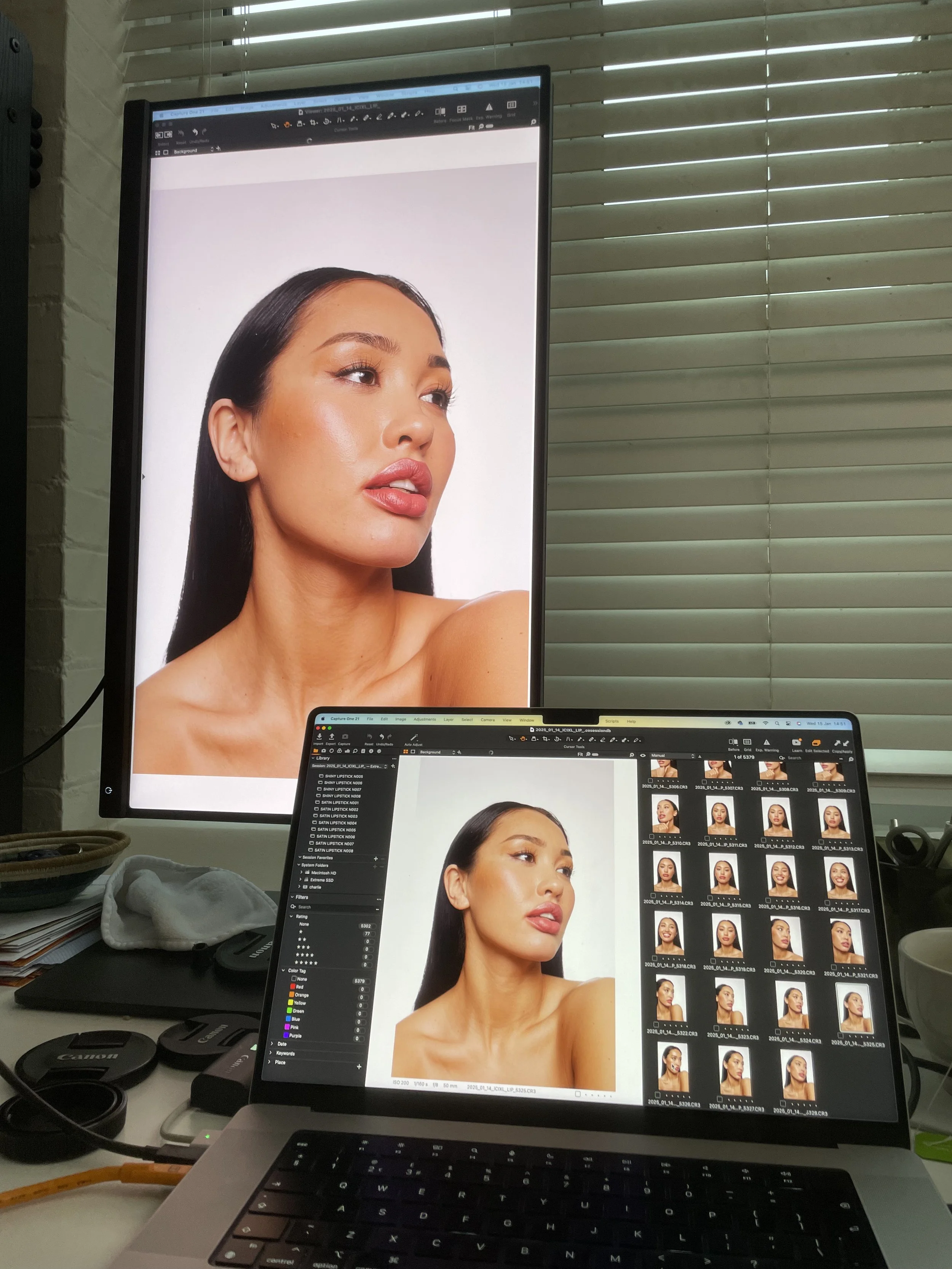Click the Copy adjustments arrow icon

click(838, 744)
